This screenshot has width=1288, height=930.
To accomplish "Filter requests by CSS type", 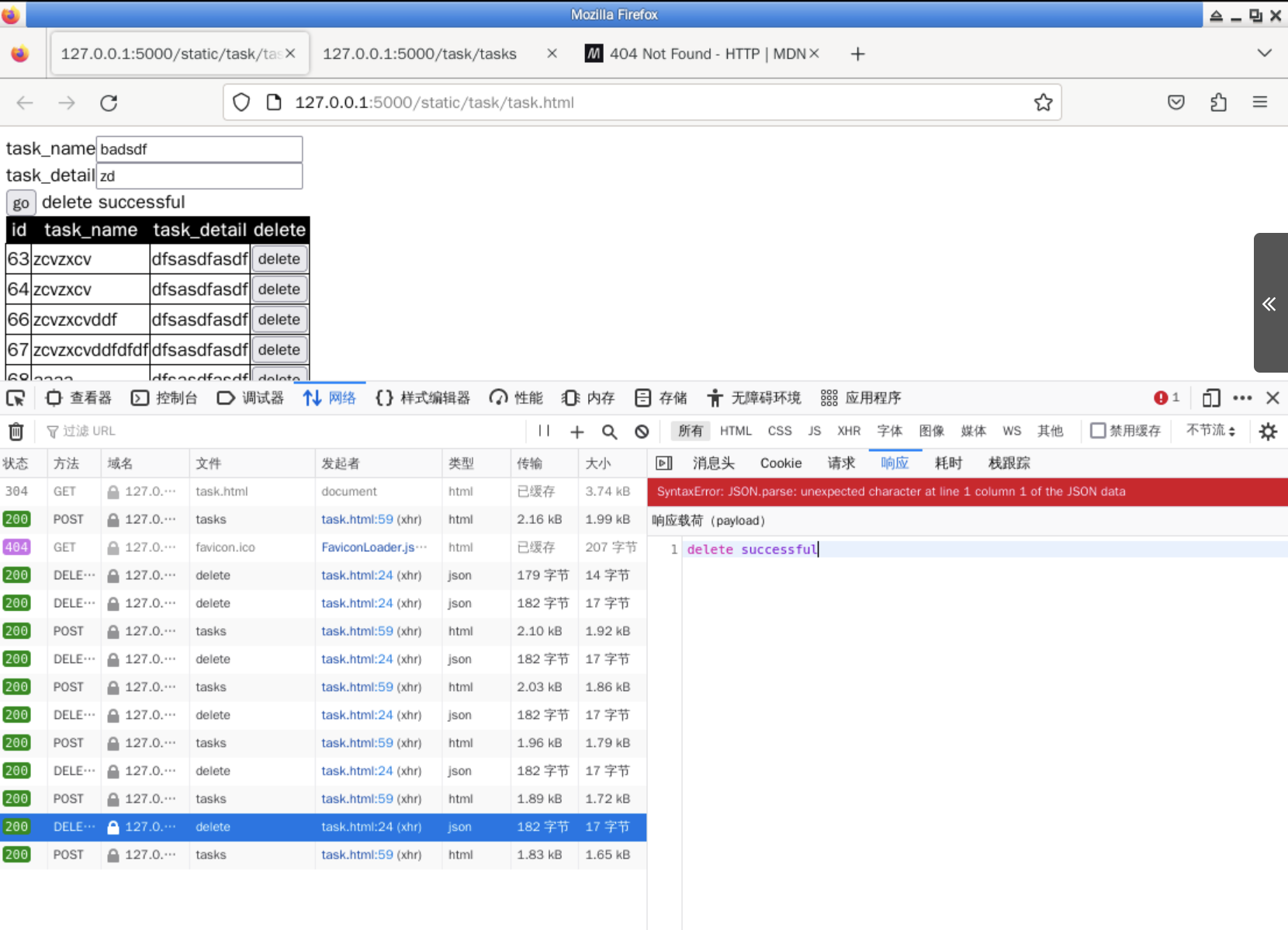I will pos(780,431).
